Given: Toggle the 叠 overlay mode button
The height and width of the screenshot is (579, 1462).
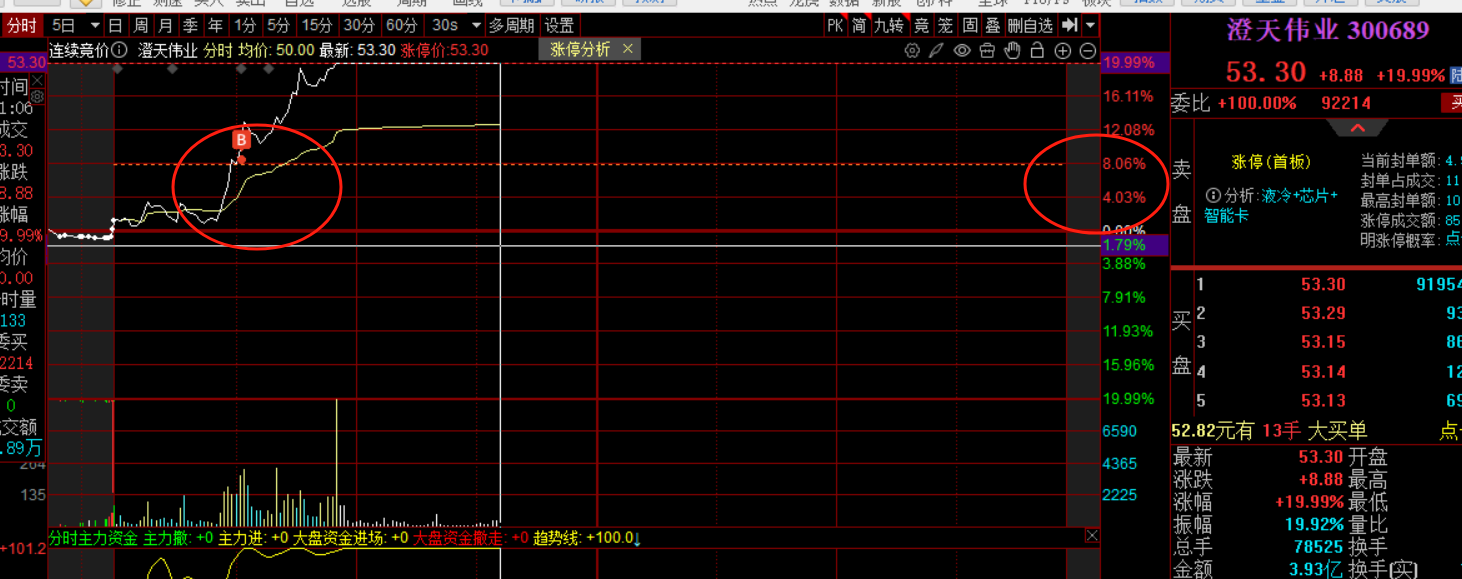Looking at the screenshot, I should tap(992, 25).
